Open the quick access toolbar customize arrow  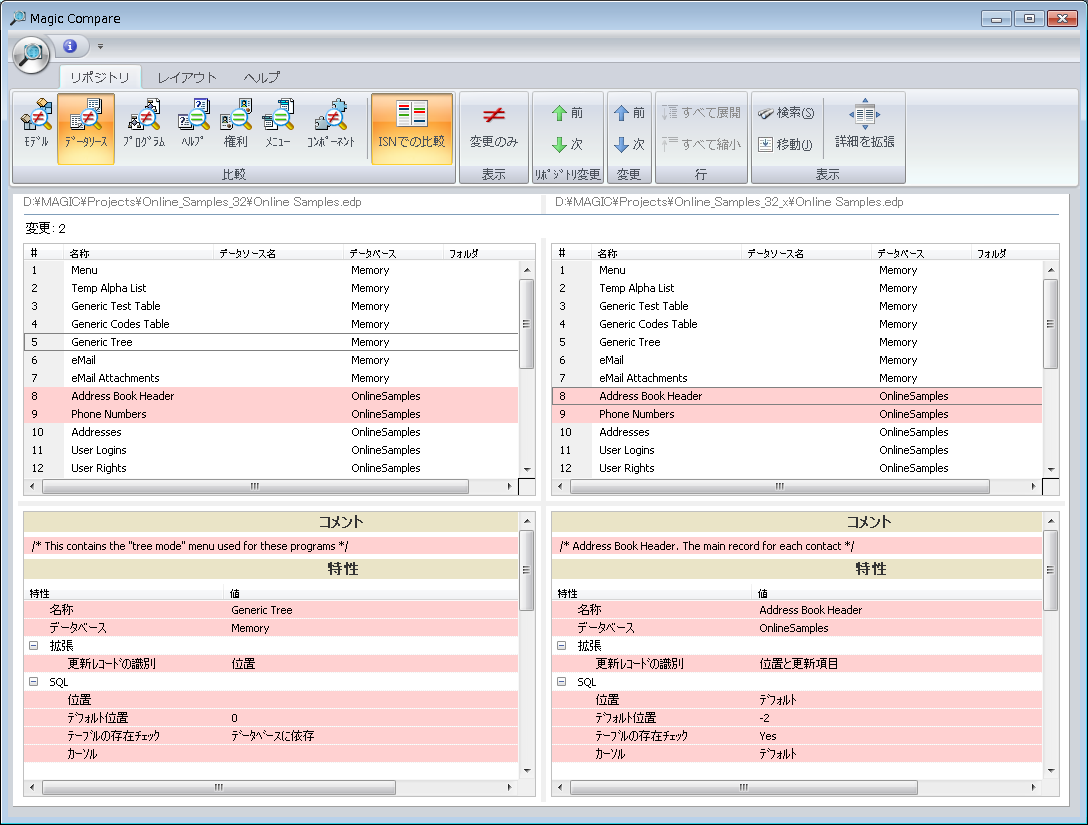[101, 46]
